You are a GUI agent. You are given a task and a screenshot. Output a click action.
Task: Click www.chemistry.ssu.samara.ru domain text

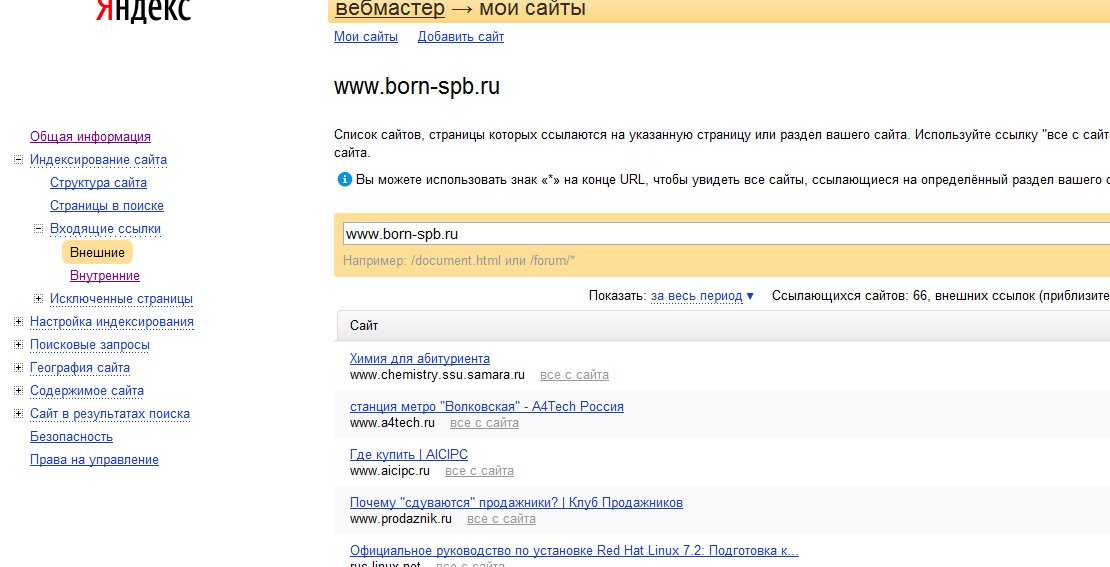[x=437, y=375]
